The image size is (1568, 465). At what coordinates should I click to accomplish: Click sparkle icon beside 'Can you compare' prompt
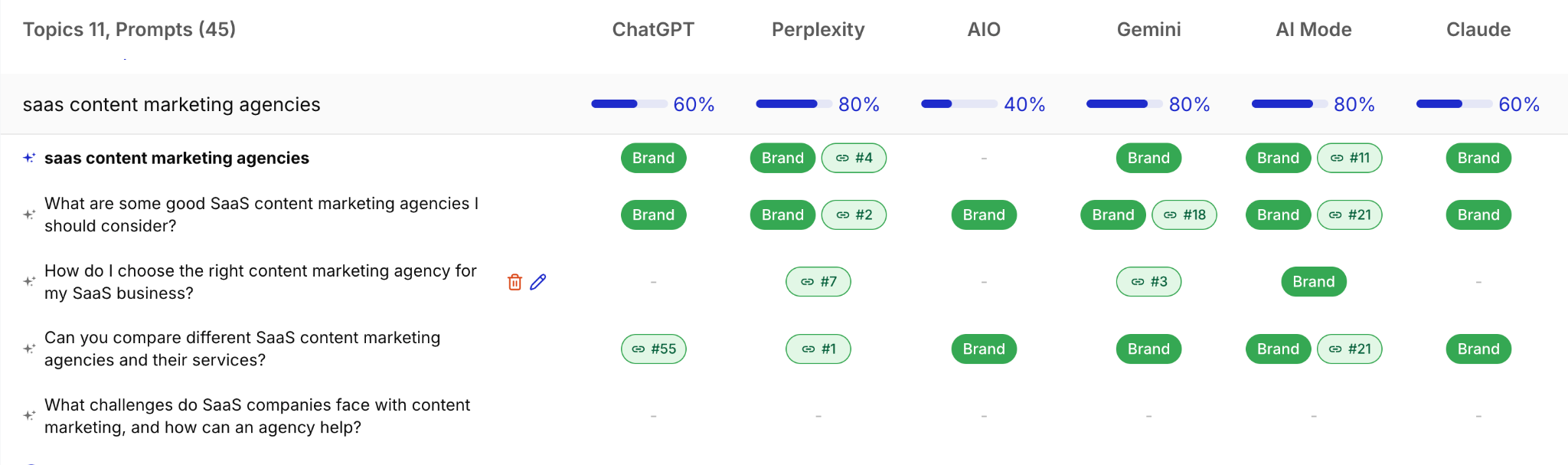point(29,349)
